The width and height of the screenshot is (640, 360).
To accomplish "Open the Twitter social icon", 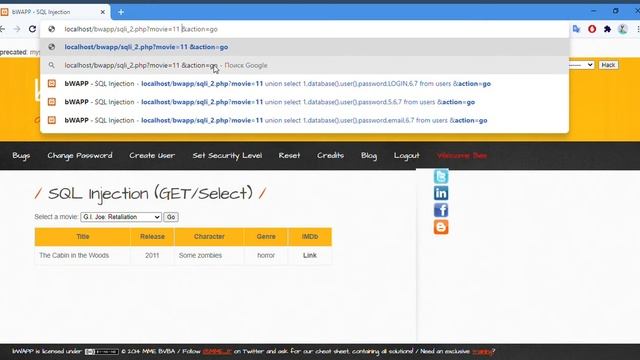I will (x=441, y=176).
